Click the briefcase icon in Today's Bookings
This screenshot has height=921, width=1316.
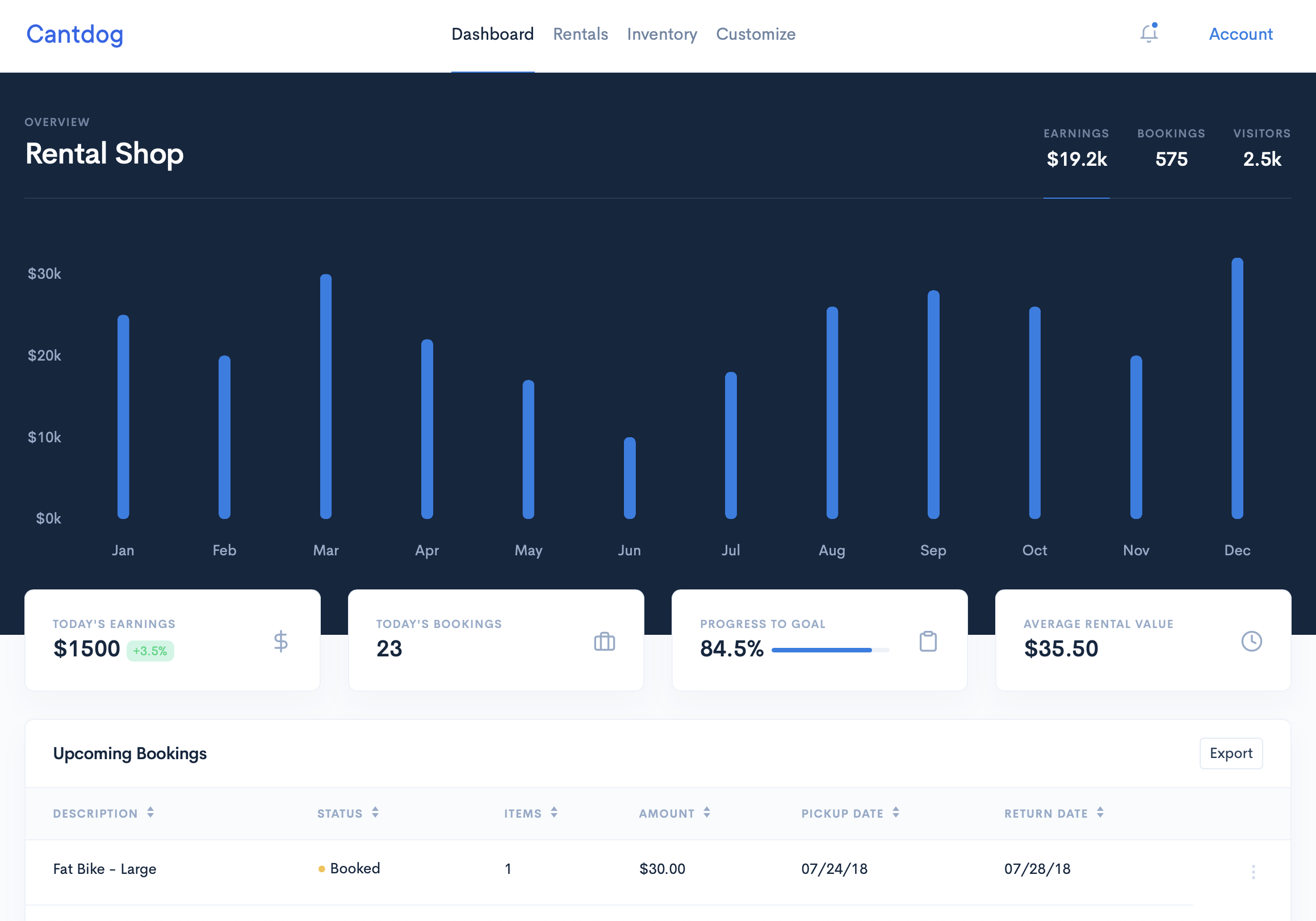(604, 641)
